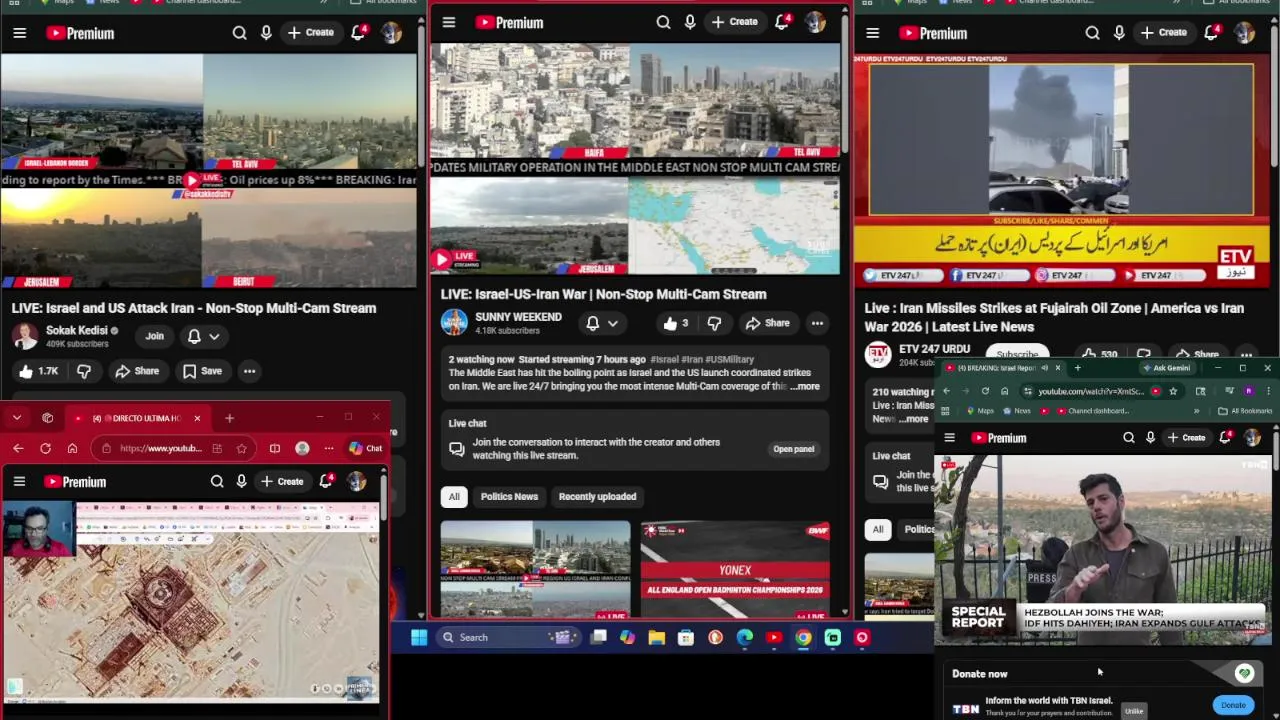Open the tab list dropdown in Edge window

[x=17, y=418]
